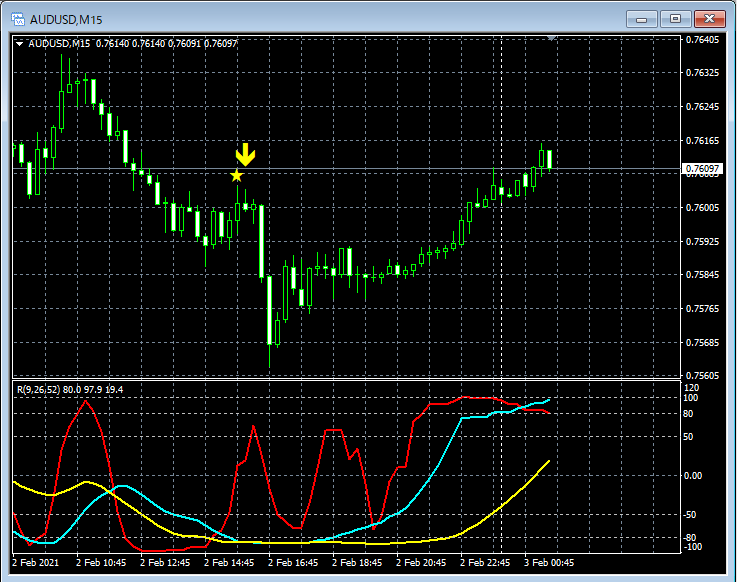The image size is (738, 582).
Task: Select the last candle on the chart
Action: pos(549,160)
